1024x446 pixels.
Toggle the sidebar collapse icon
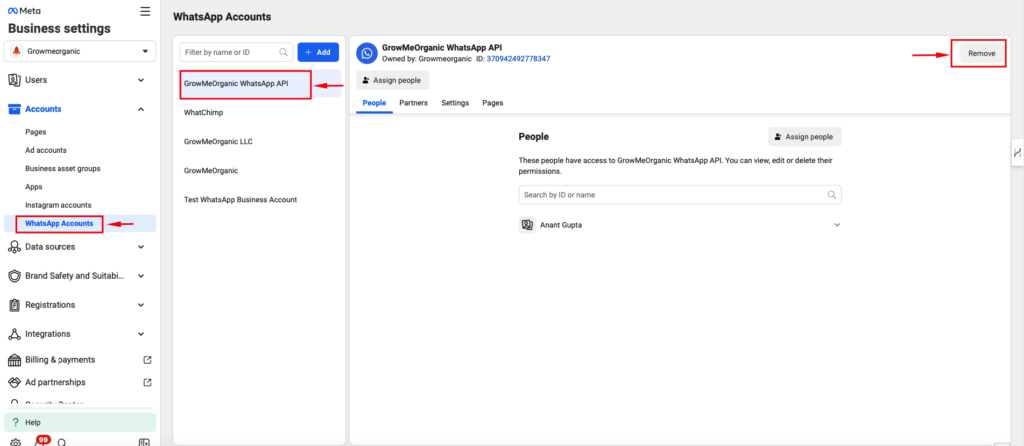tap(145, 442)
